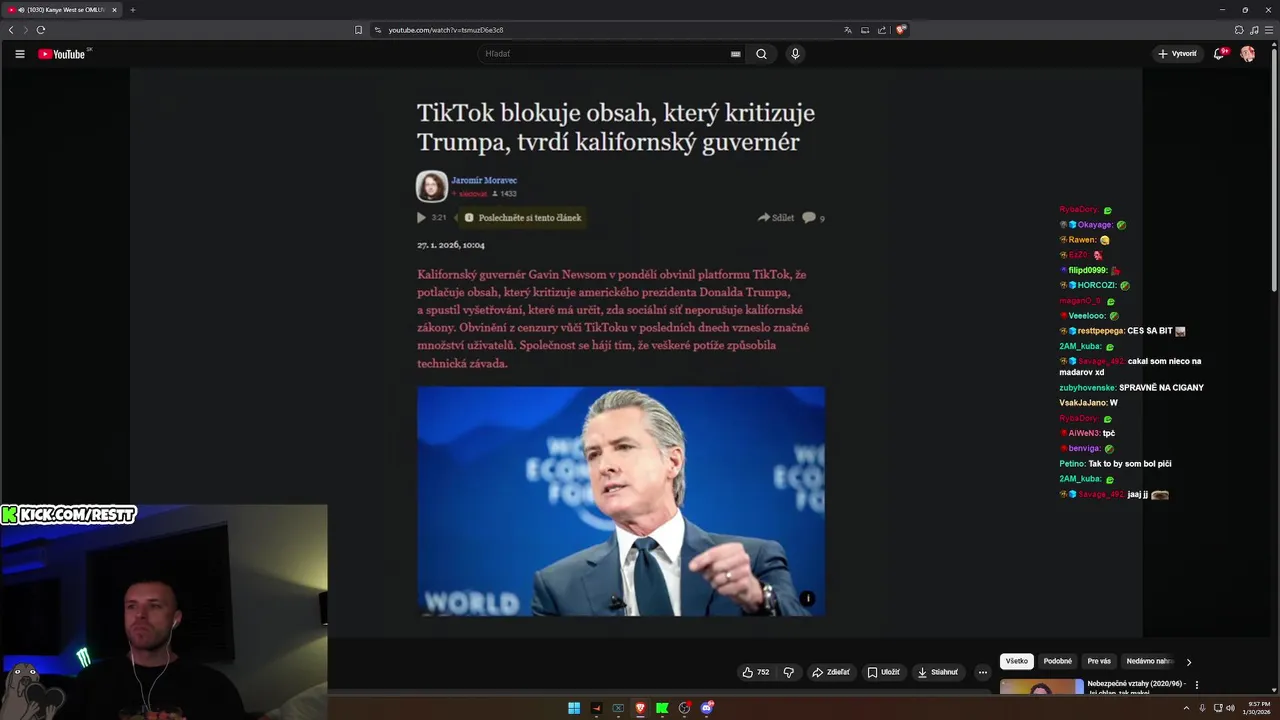Open the Brave Shields lion icon

tap(900, 30)
